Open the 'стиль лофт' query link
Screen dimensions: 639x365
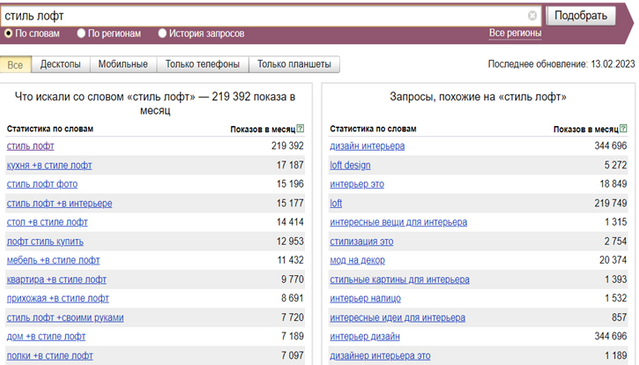(30, 146)
